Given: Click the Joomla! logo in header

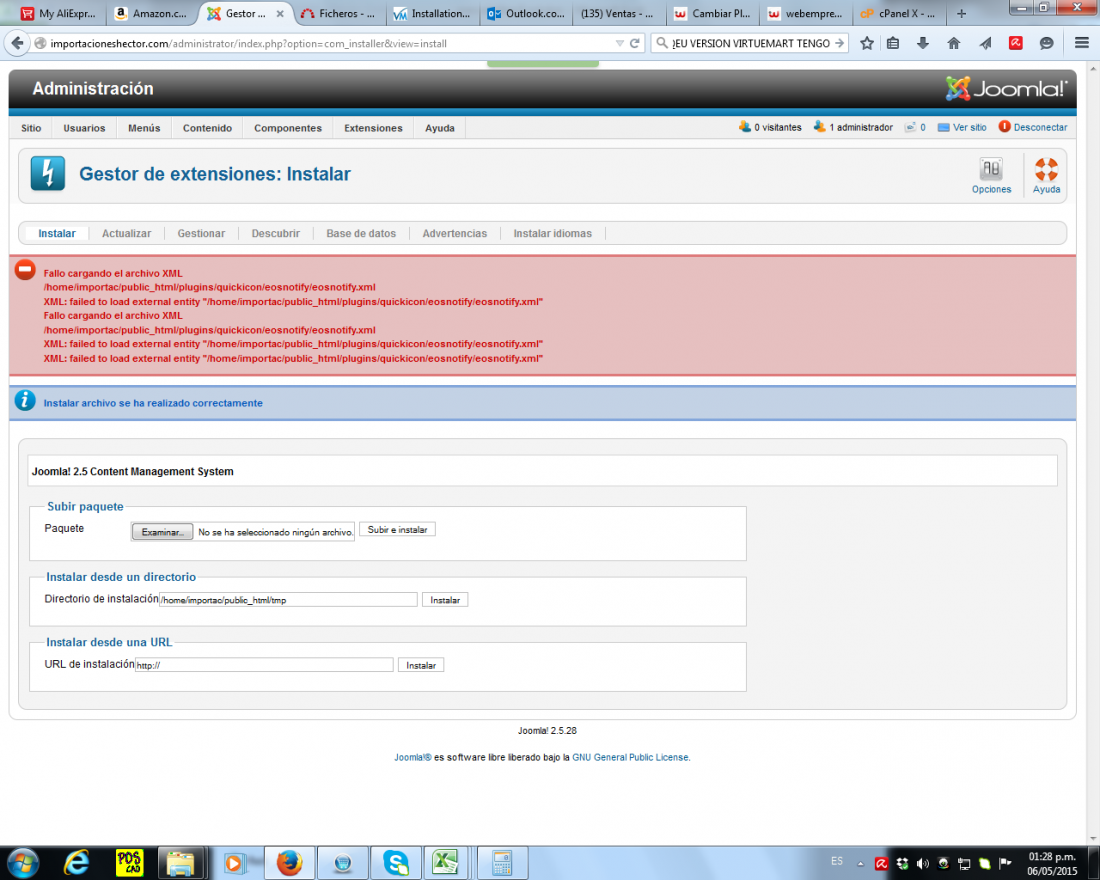Looking at the screenshot, I should pos(1006,88).
